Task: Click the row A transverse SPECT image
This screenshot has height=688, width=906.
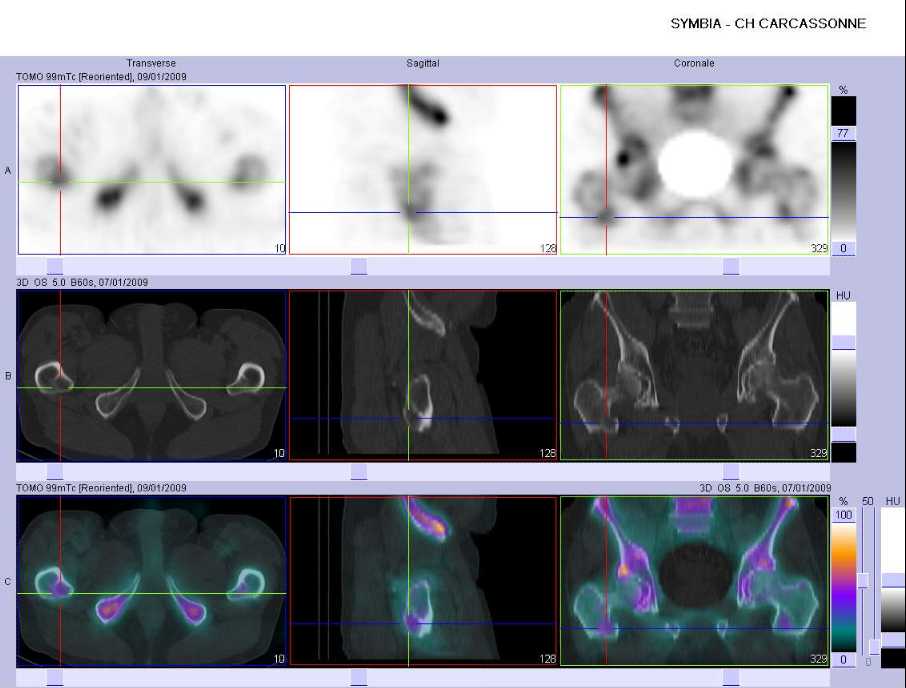Action: [152, 170]
